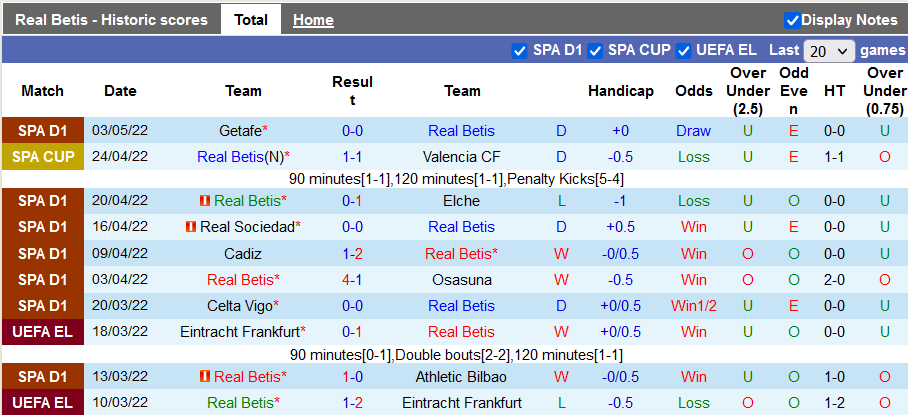Click red card icon beside Real Betis vs Athletic Bilbao

(205, 377)
